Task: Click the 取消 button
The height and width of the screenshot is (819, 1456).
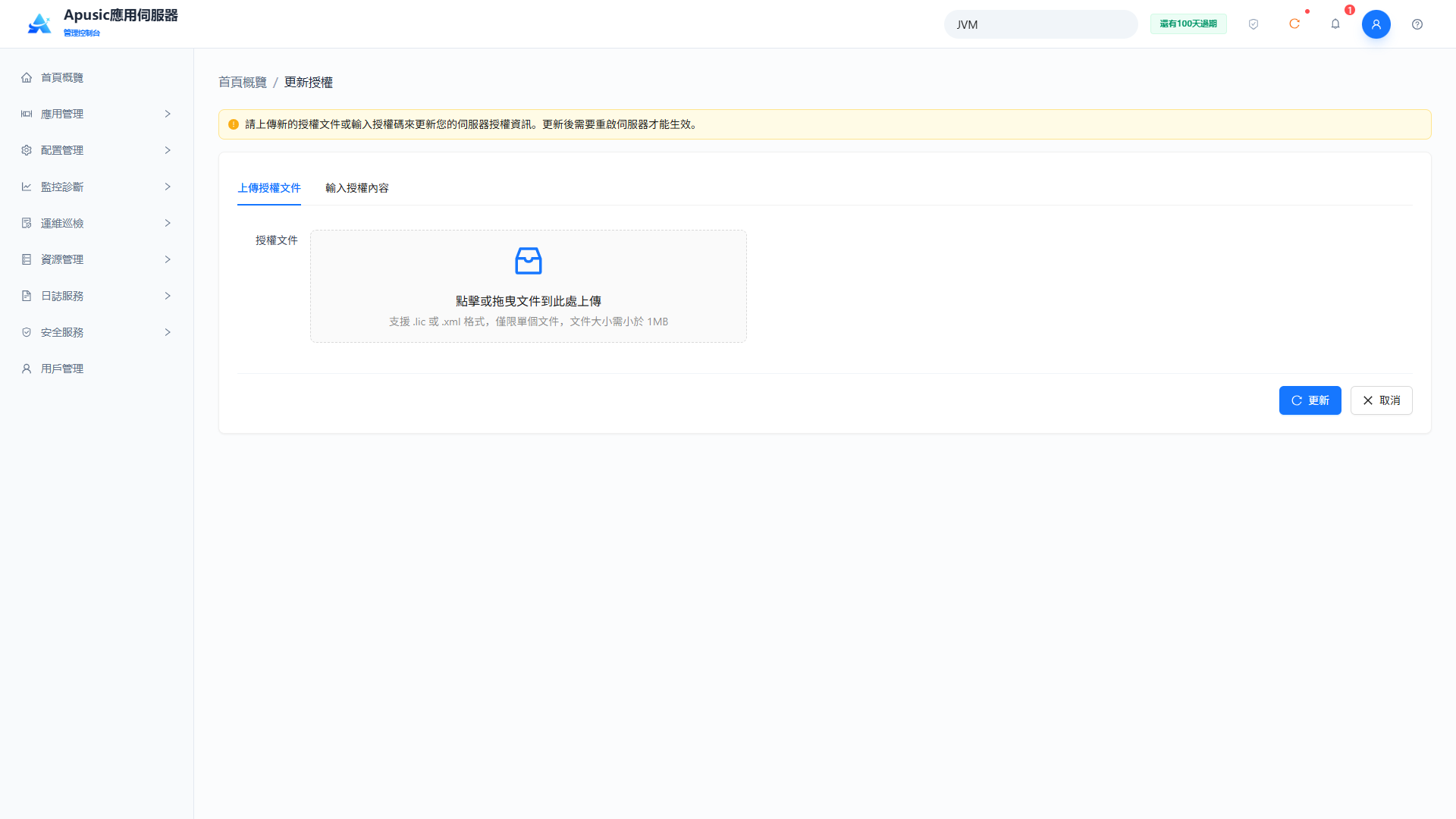Action: coord(1381,400)
